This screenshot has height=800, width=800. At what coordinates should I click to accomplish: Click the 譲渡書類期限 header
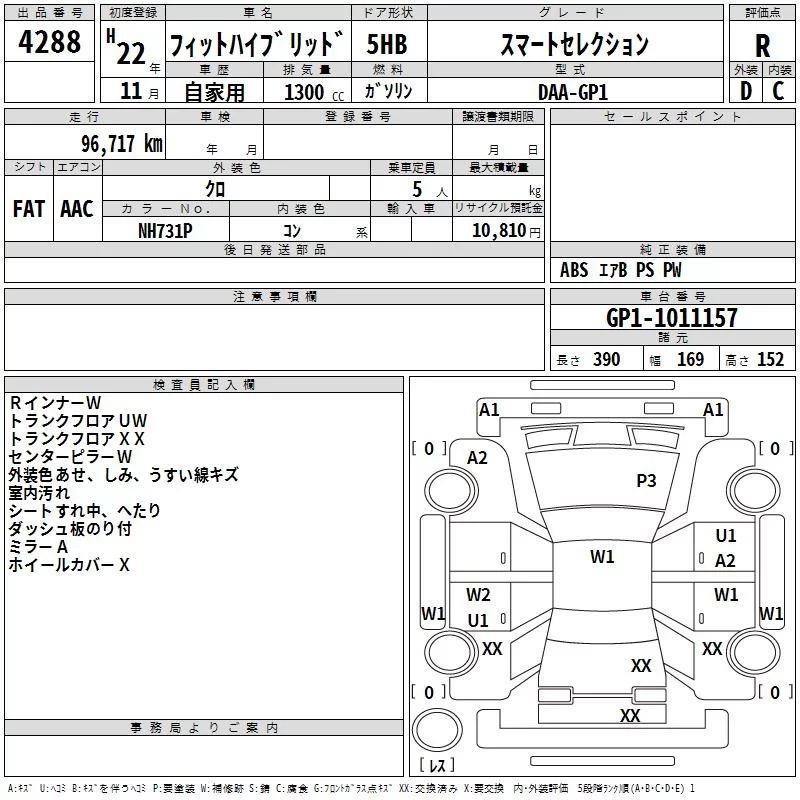[498, 116]
